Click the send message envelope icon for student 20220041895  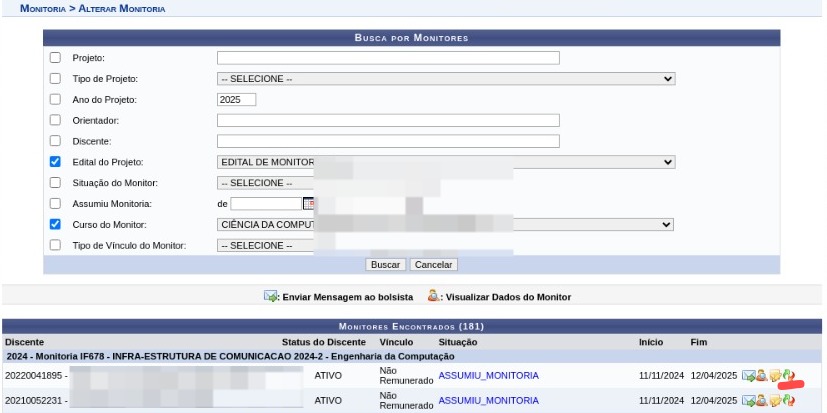tap(748, 376)
